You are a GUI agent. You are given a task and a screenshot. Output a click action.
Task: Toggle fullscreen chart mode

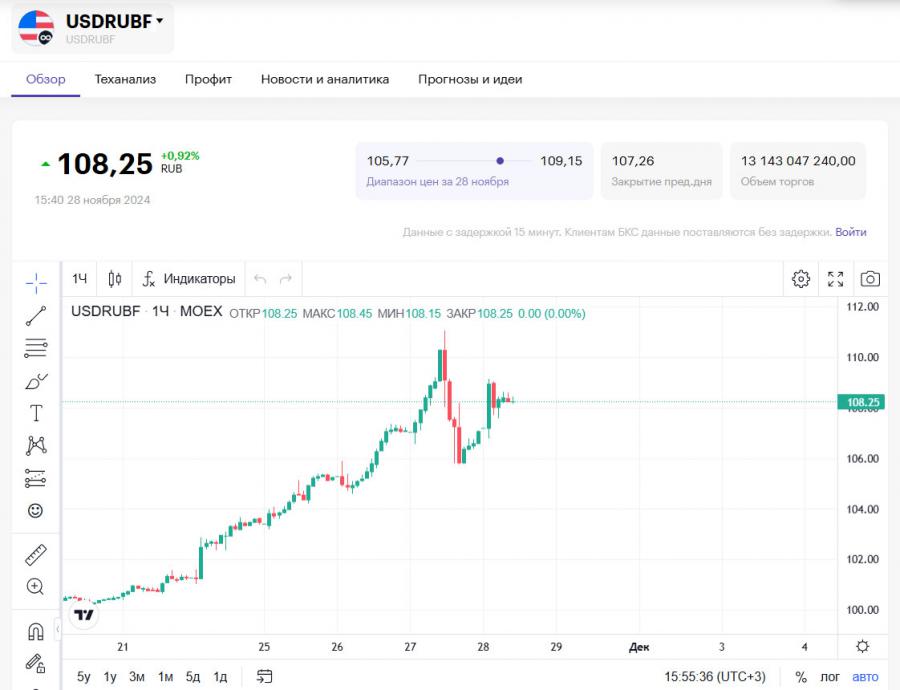[836, 279]
